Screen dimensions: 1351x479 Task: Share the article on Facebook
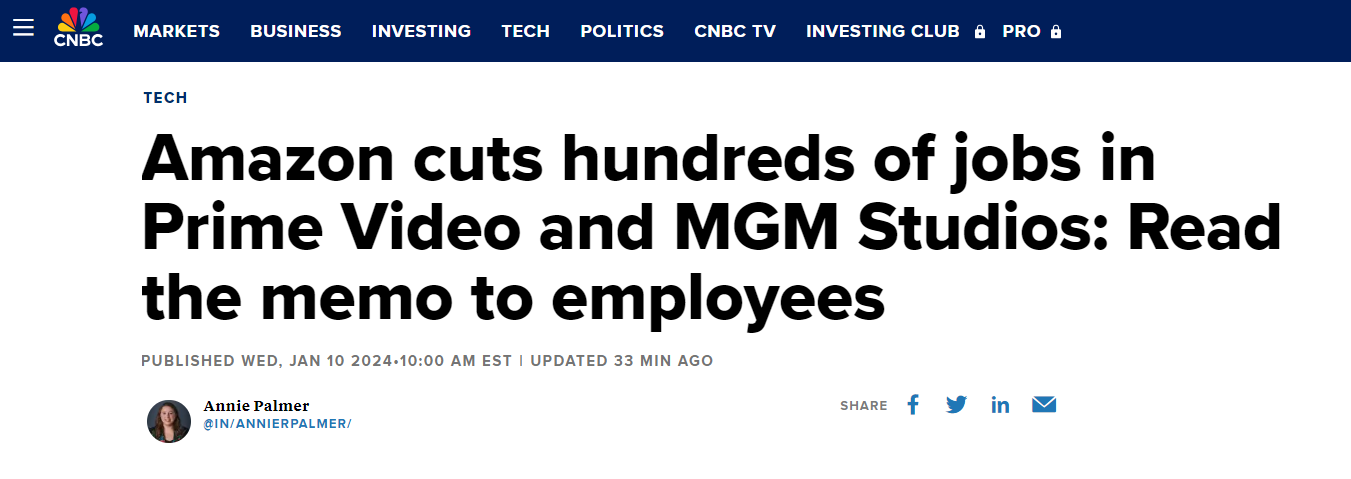tap(912, 405)
